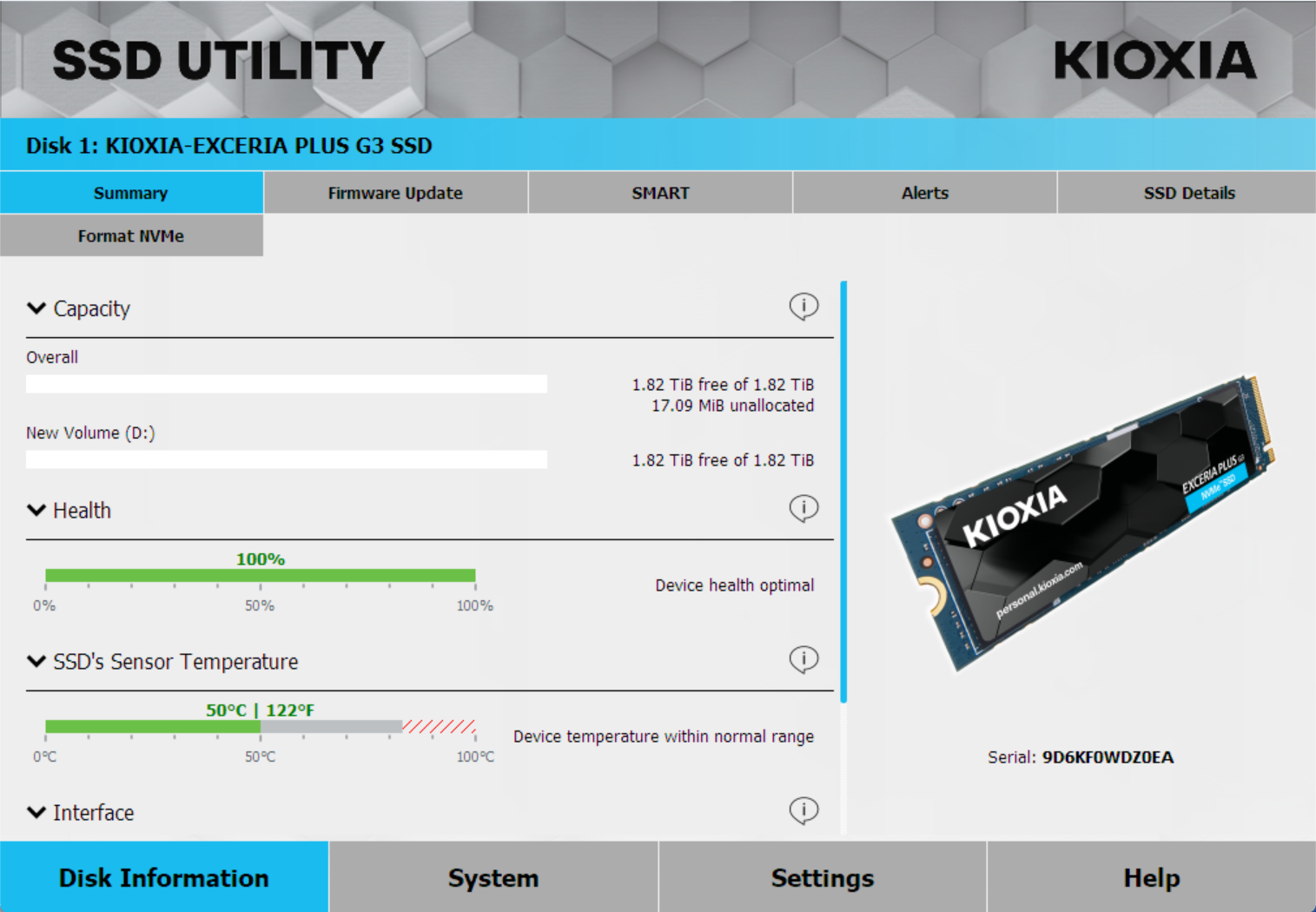Screen dimensions: 1316x912
Task: Collapse the Interface section chevron
Action: (x=36, y=812)
